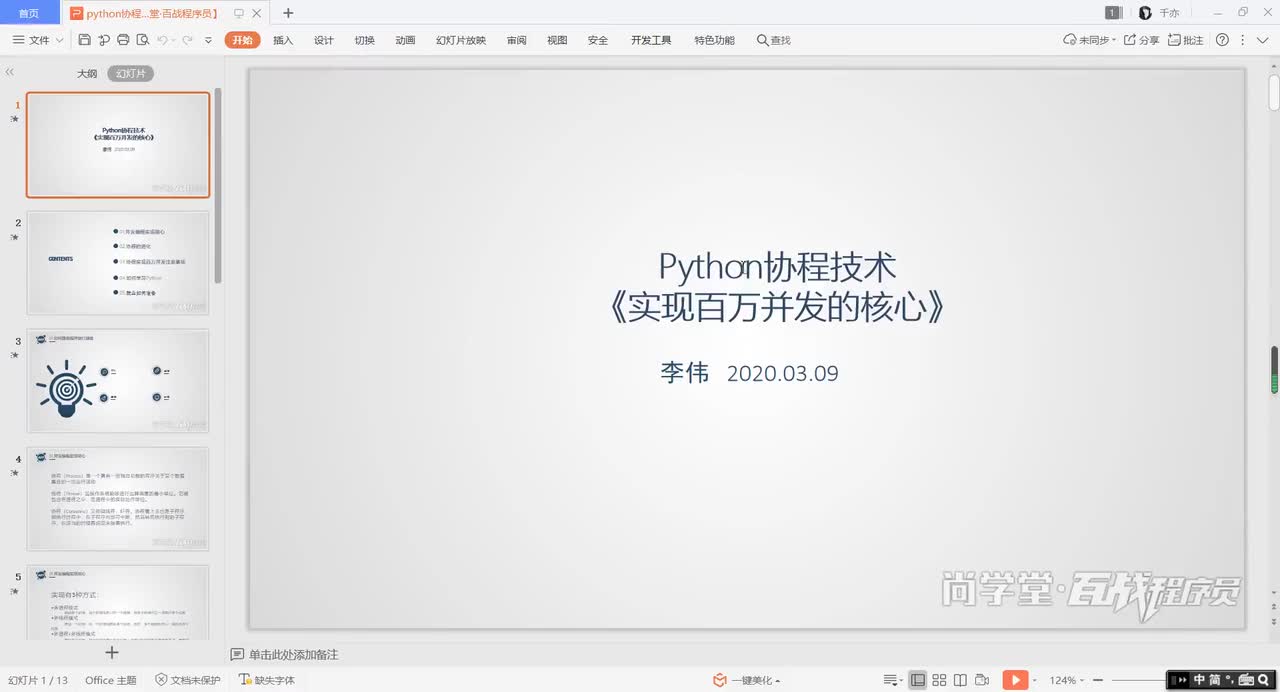Open the slideshow play options arrow
Screen dimensions: 1280x692
point(1034,680)
